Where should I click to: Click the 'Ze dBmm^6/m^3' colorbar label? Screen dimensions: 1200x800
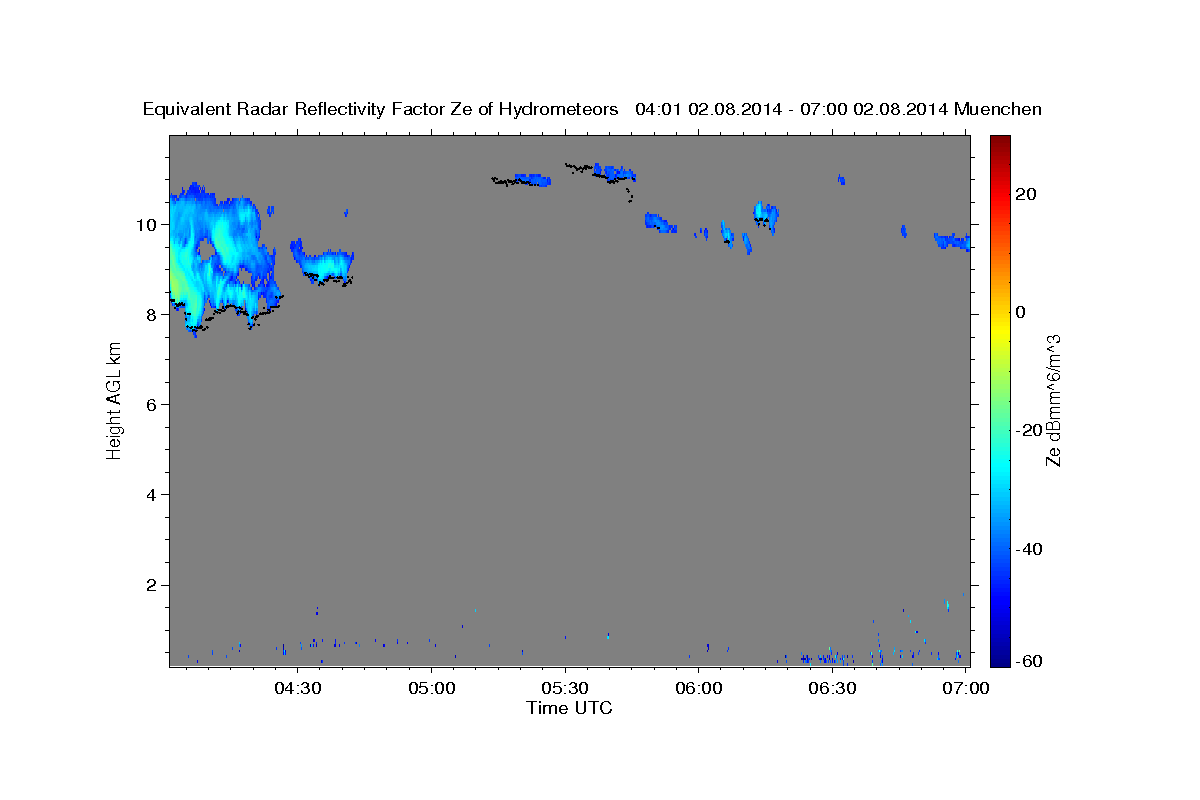1053,401
